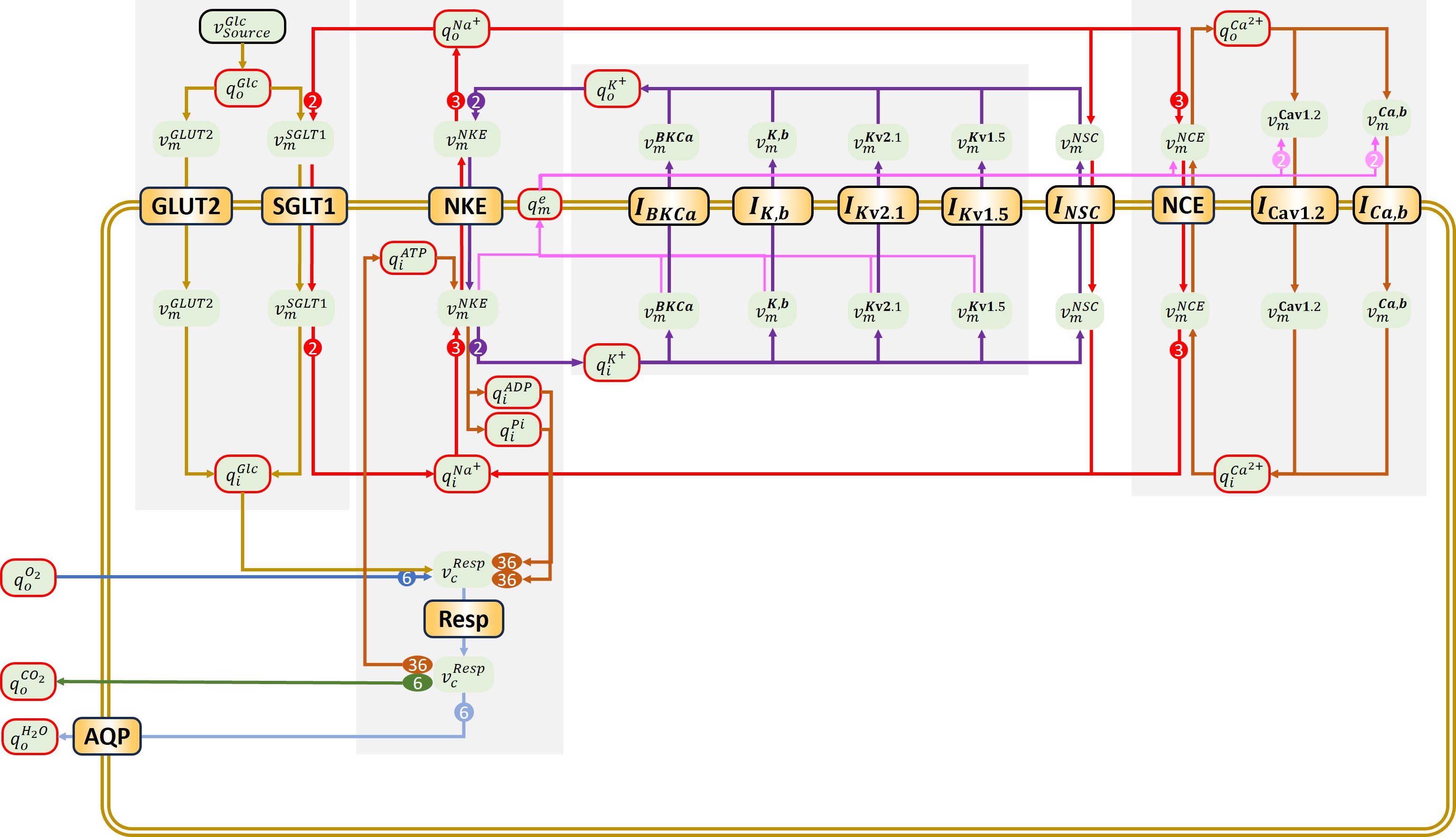The image size is (1456, 837).
Task: Click the GLUT2 transporter block
Action: coord(186,206)
